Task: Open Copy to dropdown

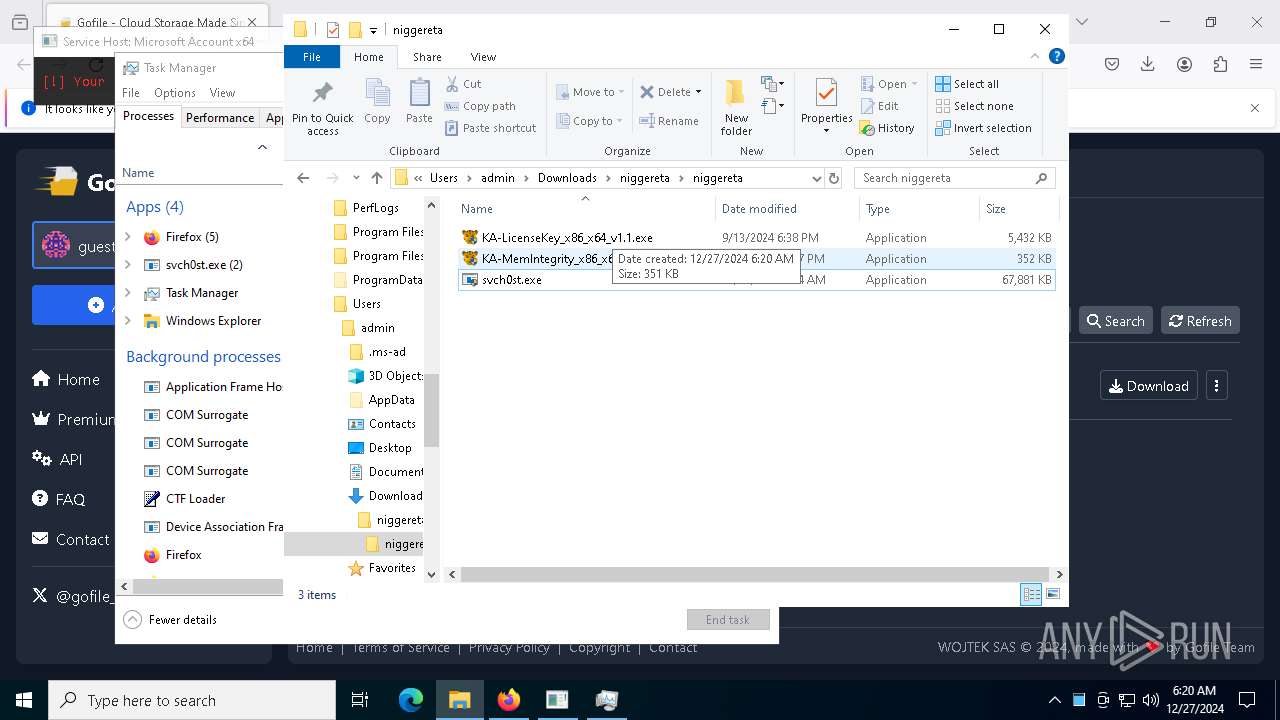Action: 590,121
